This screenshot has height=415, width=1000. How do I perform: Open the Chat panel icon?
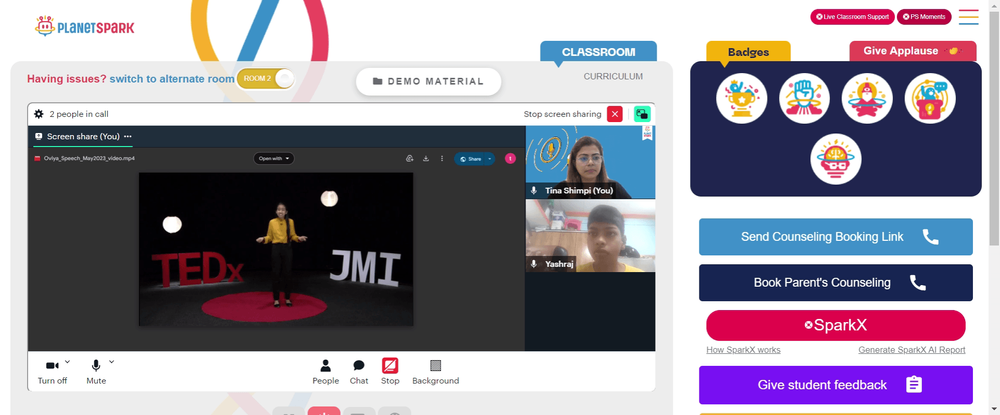click(x=359, y=366)
